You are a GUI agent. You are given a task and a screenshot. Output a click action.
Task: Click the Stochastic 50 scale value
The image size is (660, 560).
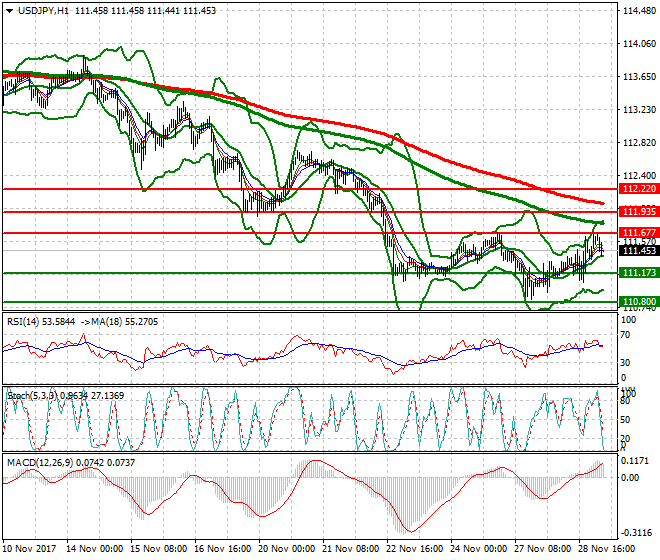pos(625,420)
